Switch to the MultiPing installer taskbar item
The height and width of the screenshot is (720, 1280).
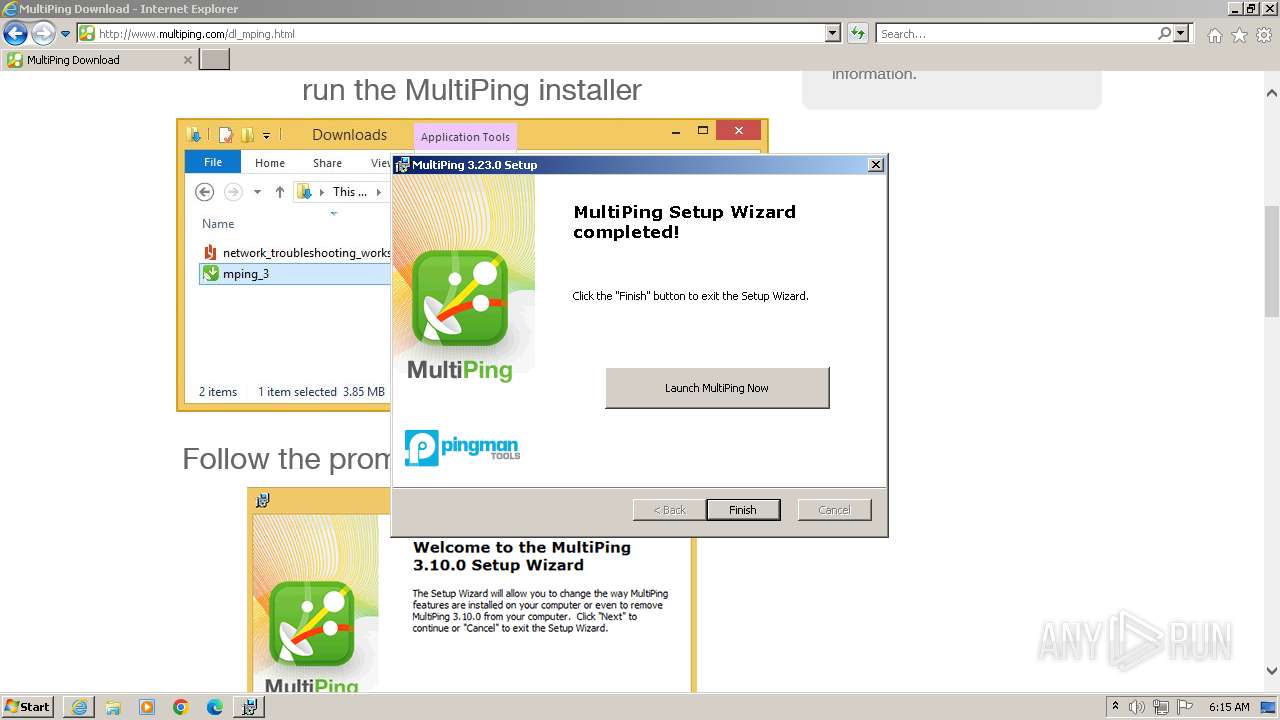(249, 707)
